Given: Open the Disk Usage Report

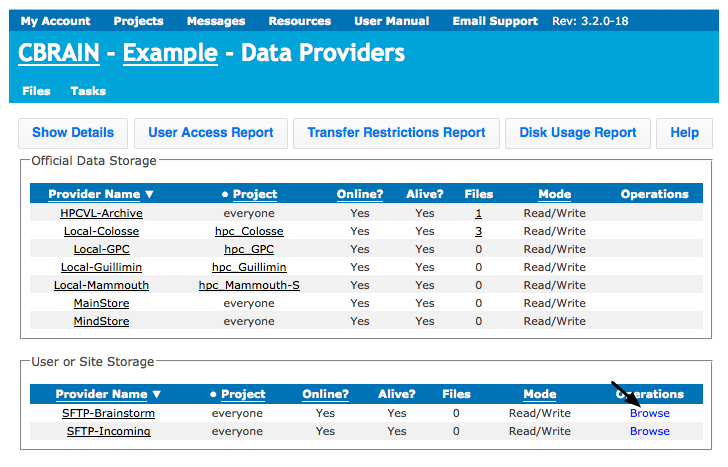Looking at the screenshot, I should tap(578, 133).
